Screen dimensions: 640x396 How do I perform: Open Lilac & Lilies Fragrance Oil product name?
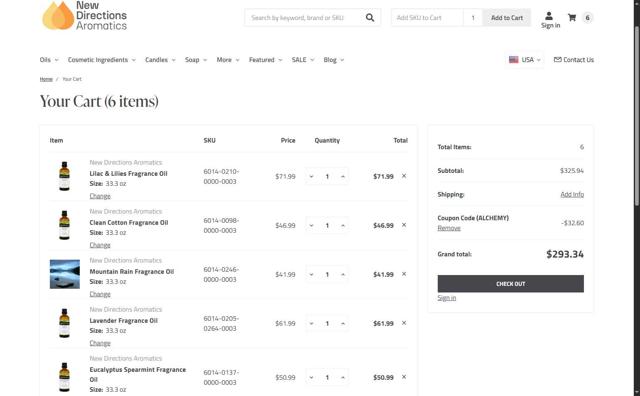129,174
